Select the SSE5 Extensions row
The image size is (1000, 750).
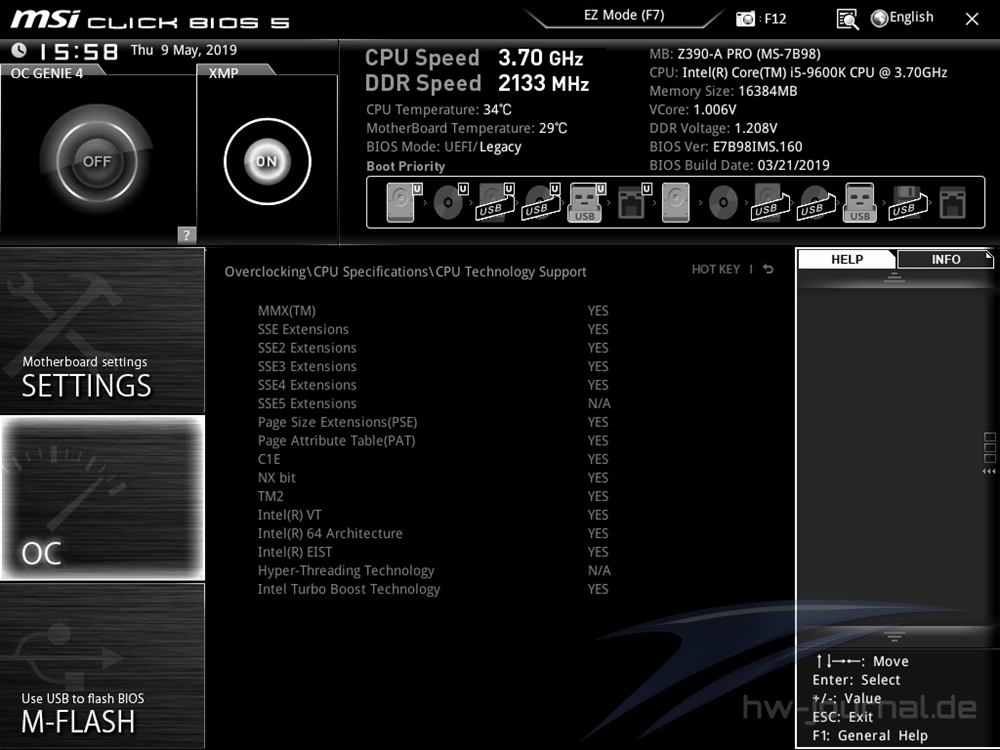point(434,403)
